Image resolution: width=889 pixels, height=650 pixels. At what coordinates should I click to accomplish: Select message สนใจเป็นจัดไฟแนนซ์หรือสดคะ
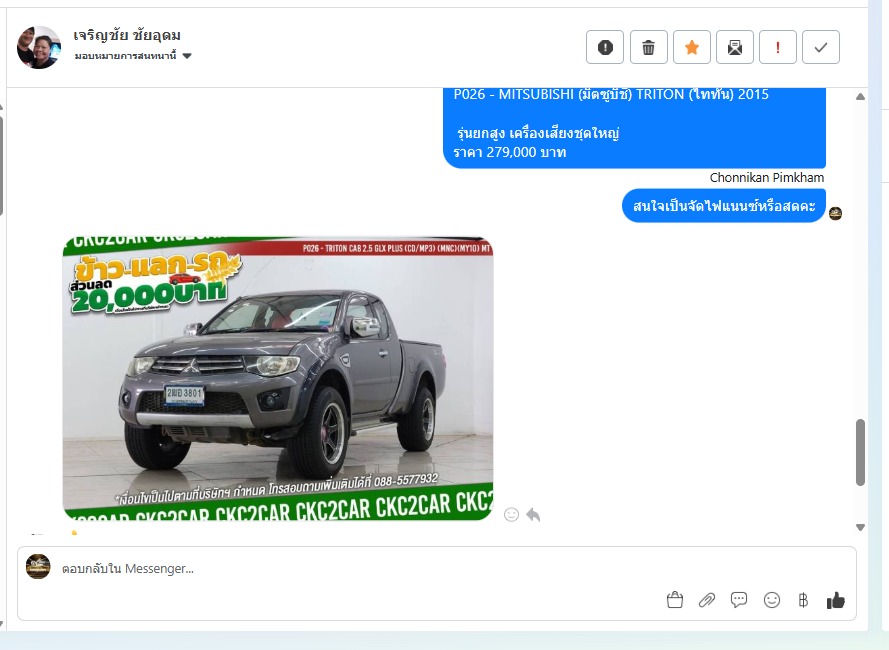pyautogui.click(x=723, y=206)
